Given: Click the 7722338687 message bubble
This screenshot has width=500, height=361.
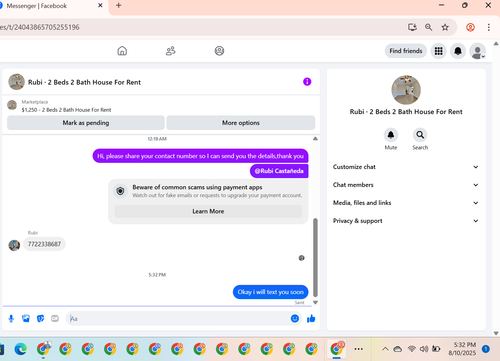Looking at the screenshot, I should (44, 244).
